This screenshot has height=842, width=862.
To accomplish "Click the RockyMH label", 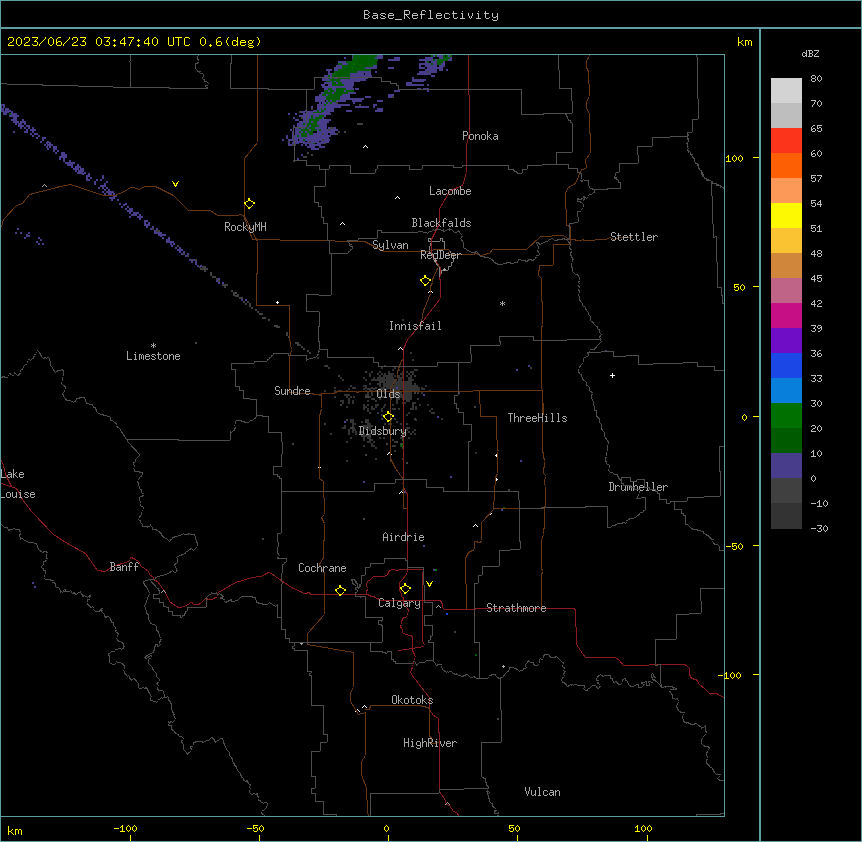I will pyautogui.click(x=245, y=227).
